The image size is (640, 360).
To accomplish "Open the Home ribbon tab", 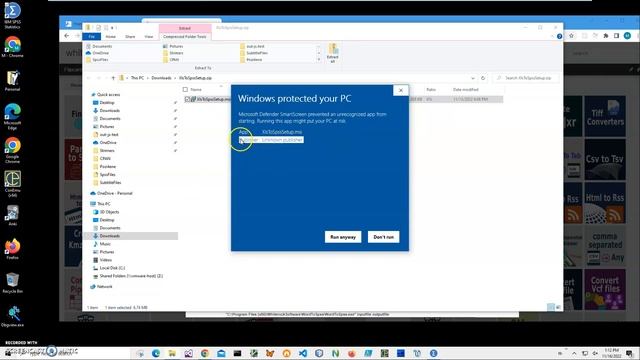I will 111,37.
